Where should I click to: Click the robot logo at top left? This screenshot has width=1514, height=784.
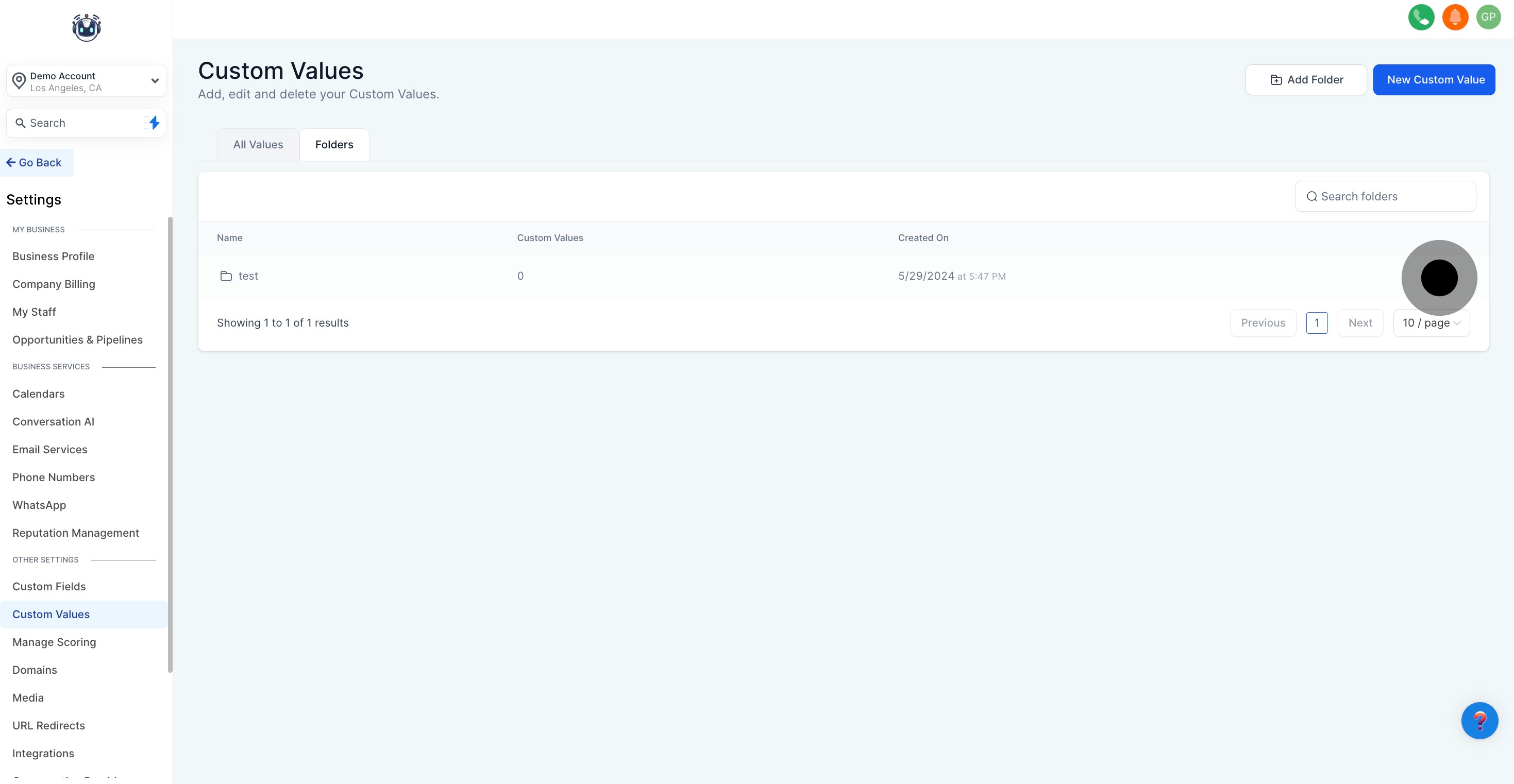(x=87, y=28)
